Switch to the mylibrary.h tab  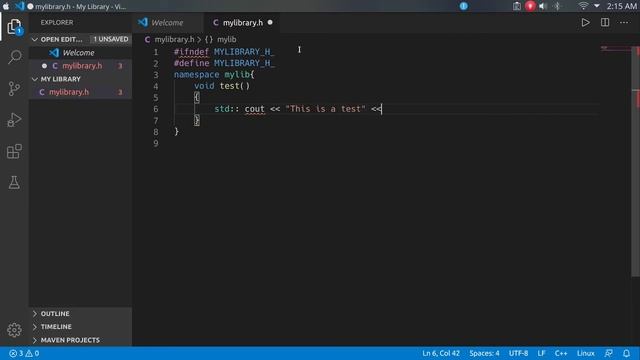pyautogui.click(x=242, y=22)
